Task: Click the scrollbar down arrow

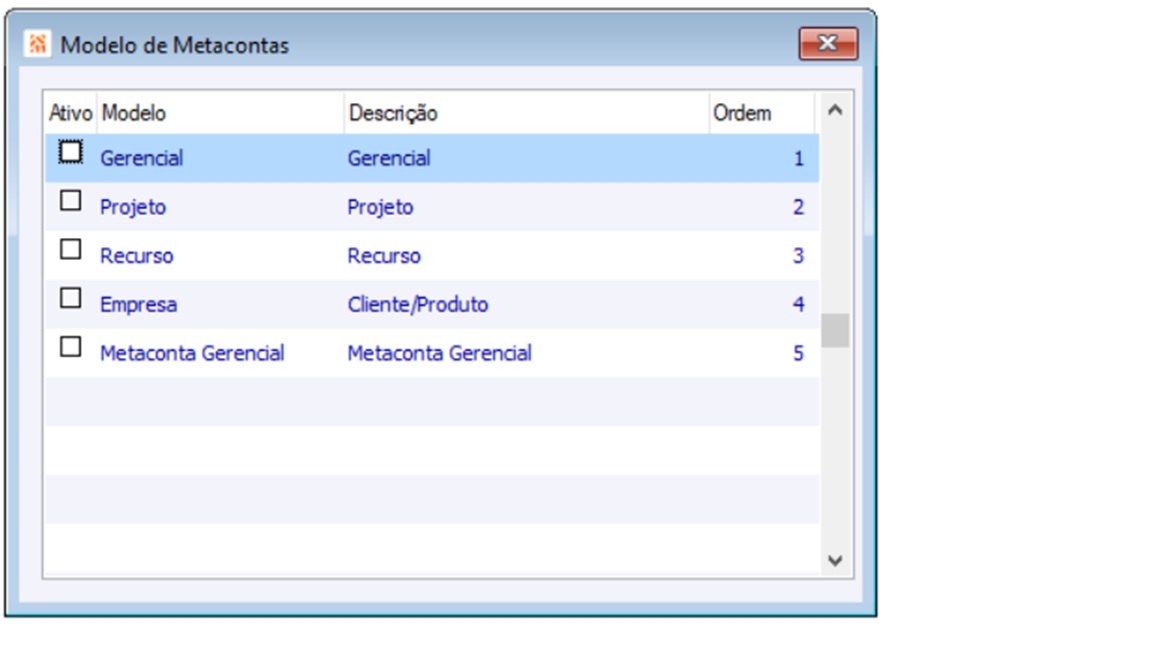Action: 835,561
